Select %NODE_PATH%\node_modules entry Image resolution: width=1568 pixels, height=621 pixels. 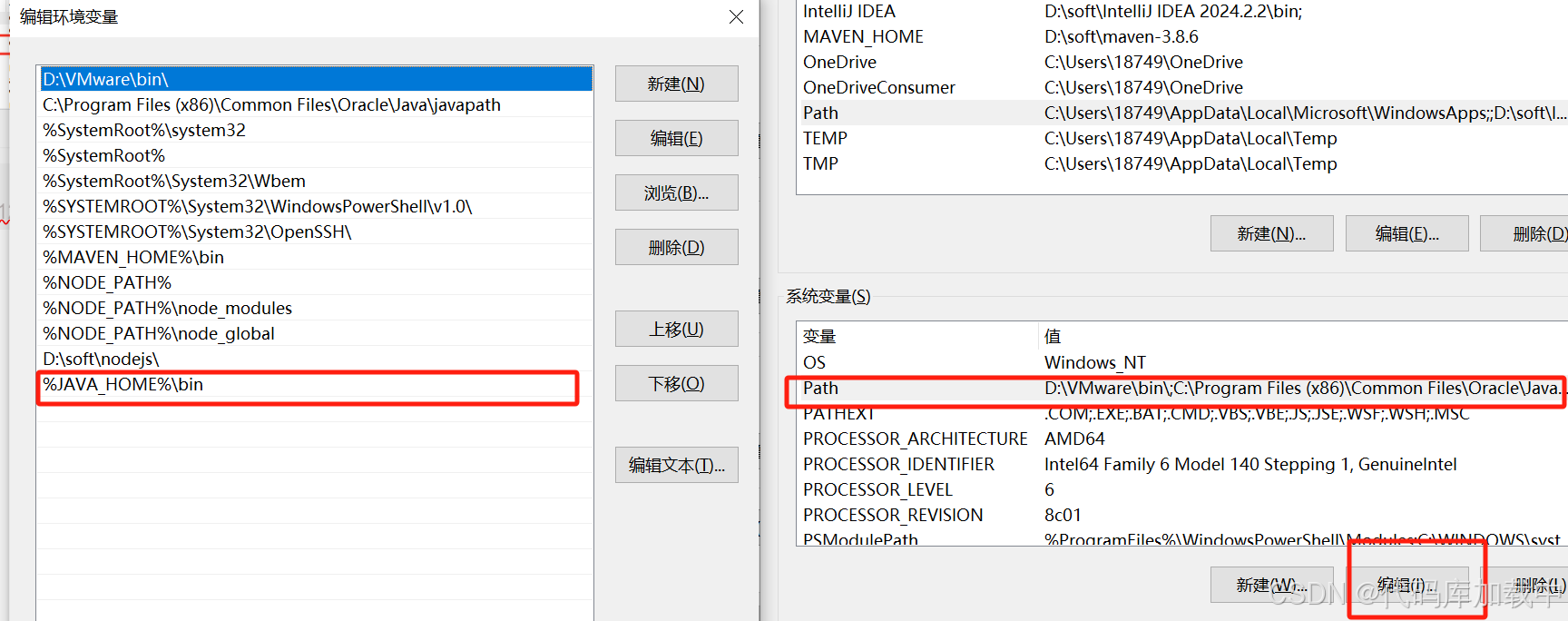tap(316, 308)
